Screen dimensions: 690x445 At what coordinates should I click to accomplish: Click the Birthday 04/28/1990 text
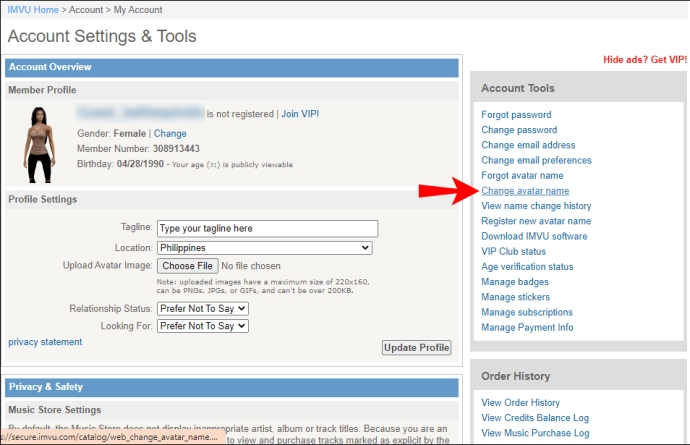pyautogui.click(x=120, y=164)
